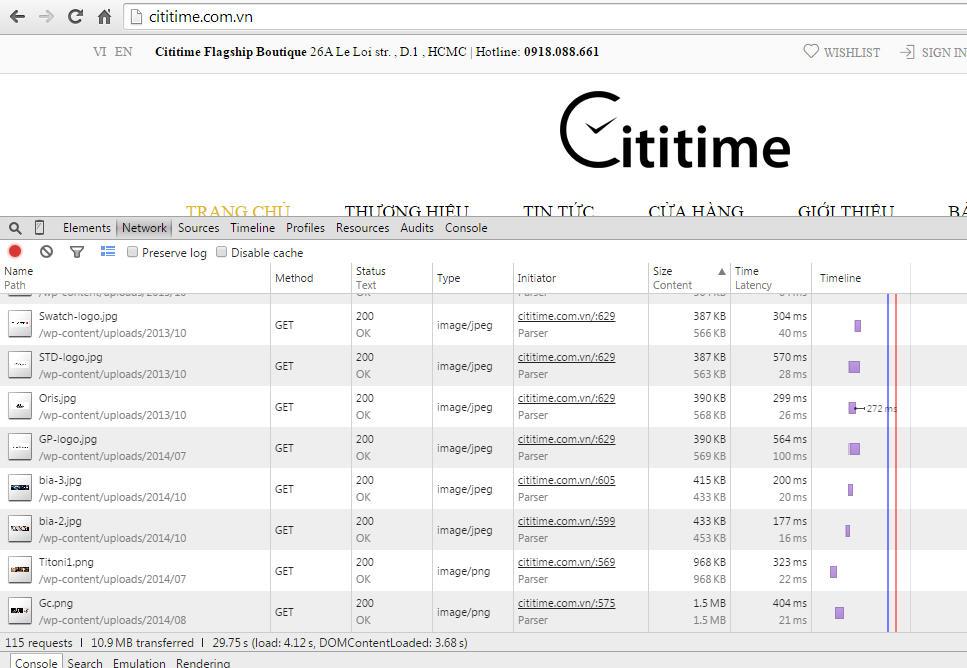Open the drawer Console tab
Screen dimensions: 967x668
(x=36, y=662)
